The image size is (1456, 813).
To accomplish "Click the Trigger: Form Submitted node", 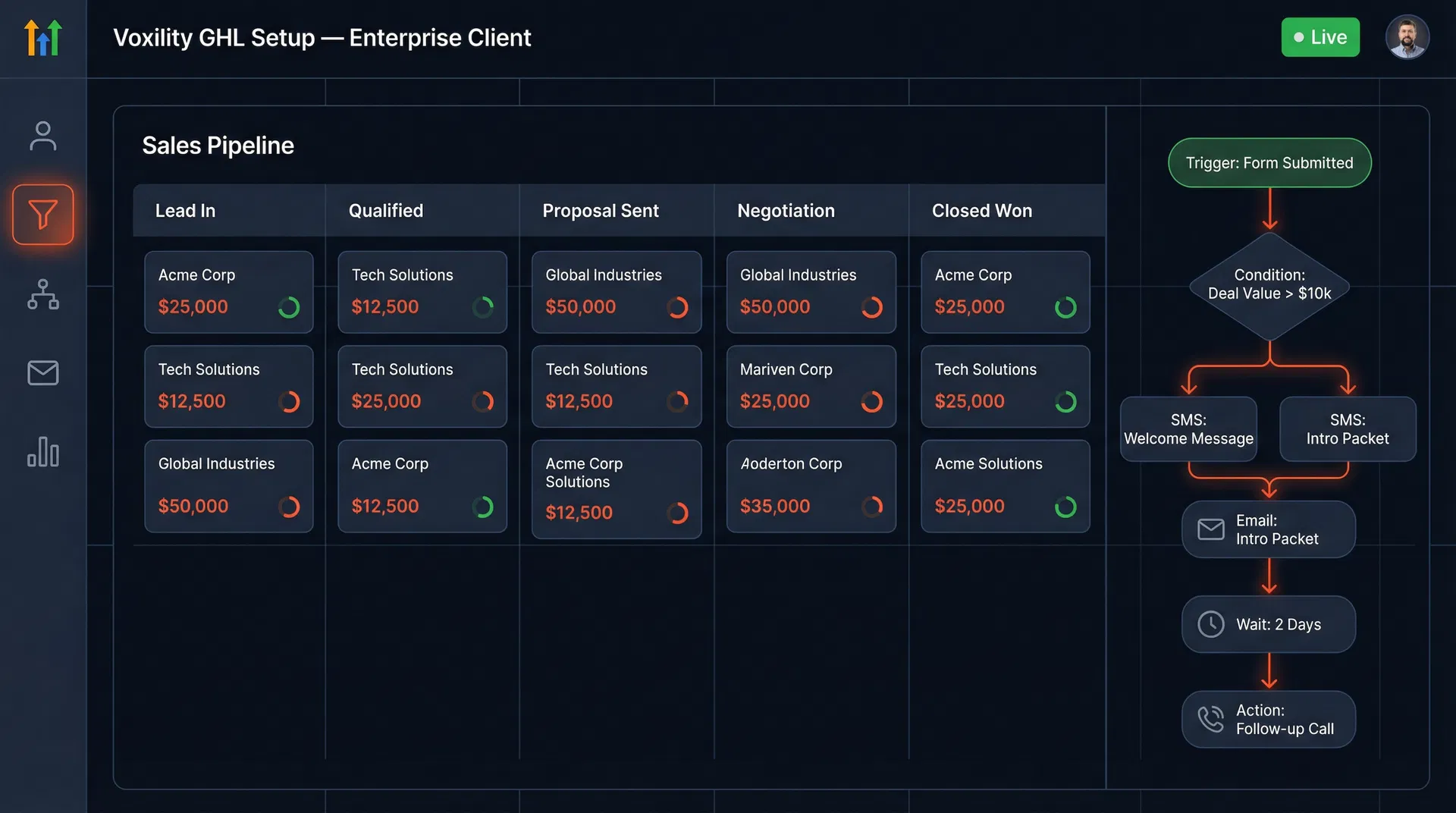I will (x=1269, y=162).
